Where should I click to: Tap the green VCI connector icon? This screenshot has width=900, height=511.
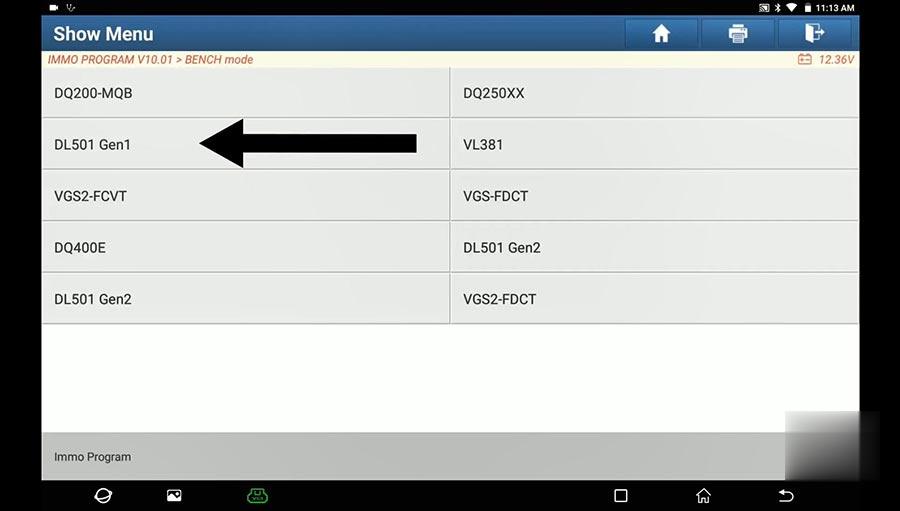coord(257,495)
